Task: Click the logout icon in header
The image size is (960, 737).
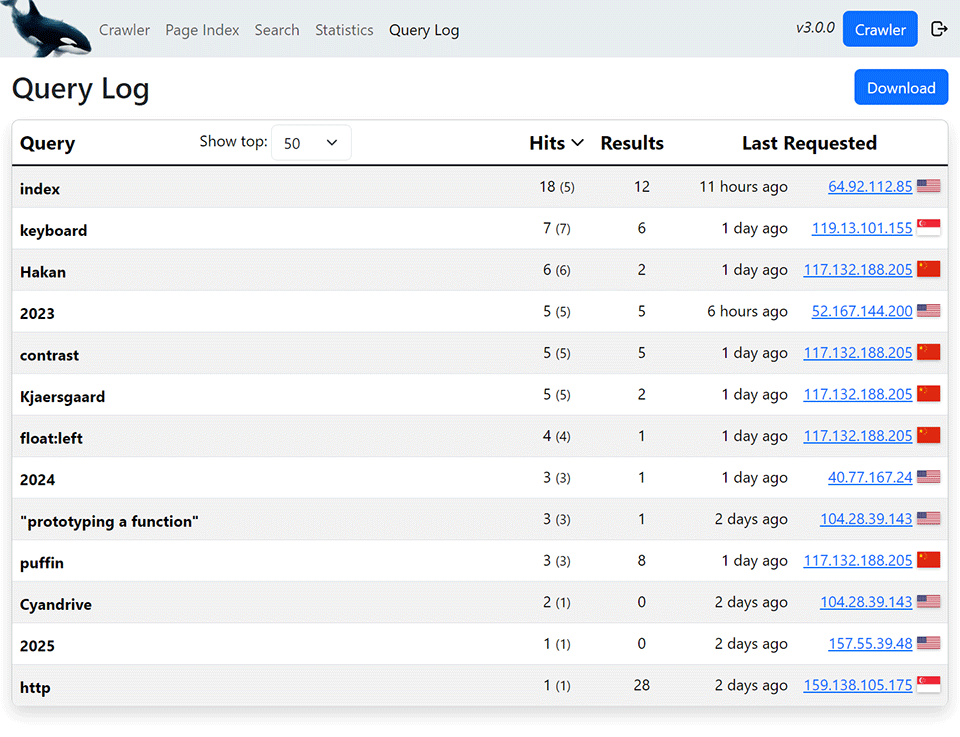Action: [x=938, y=29]
